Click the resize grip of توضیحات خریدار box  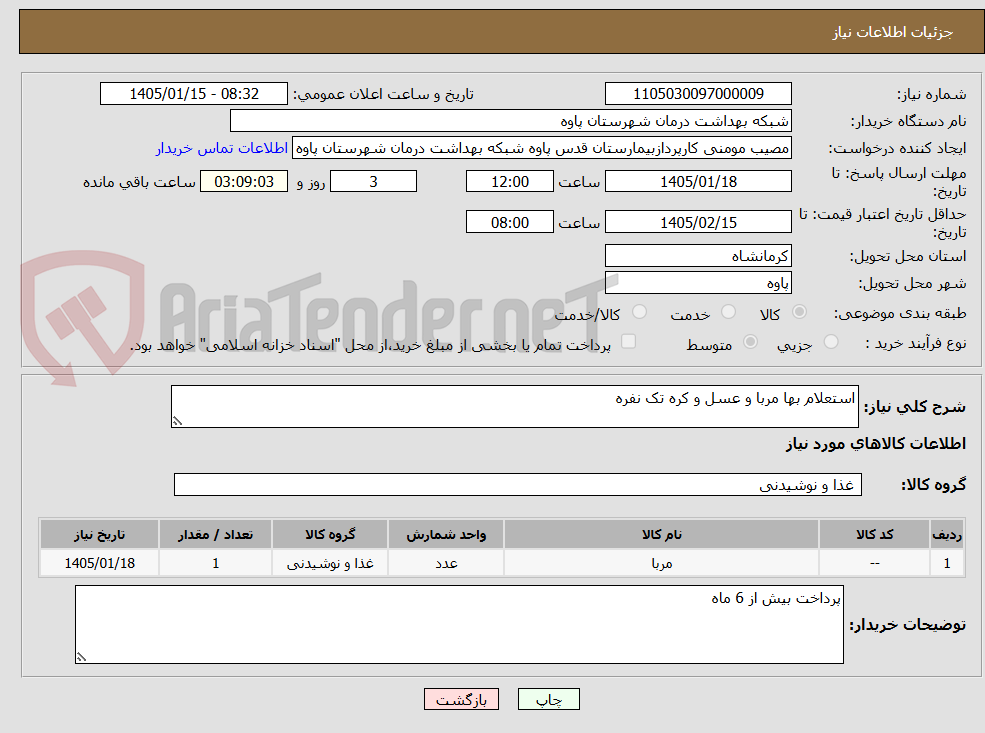[x=81, y=657]
